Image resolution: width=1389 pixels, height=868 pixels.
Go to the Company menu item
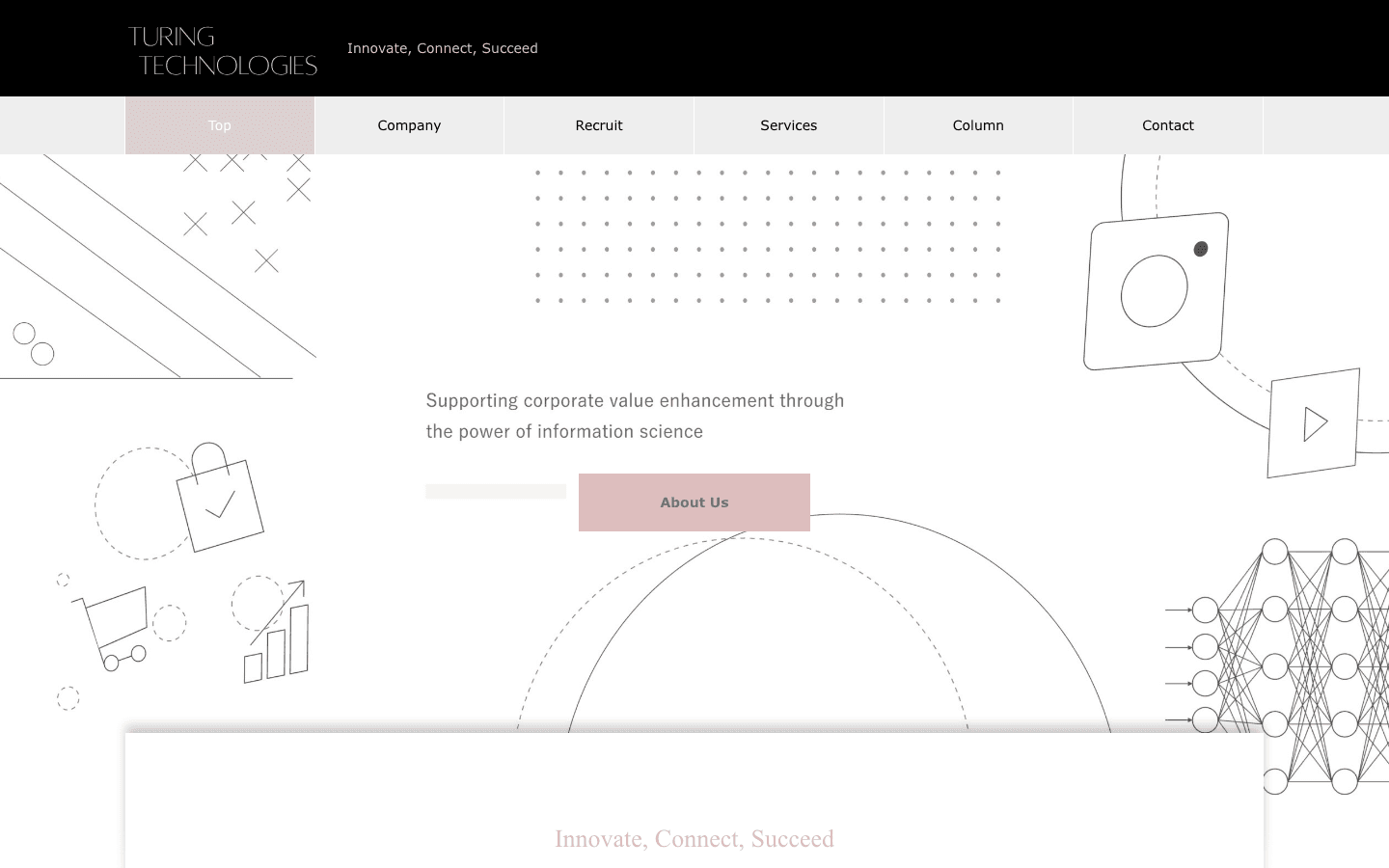(x=409, y=125)
